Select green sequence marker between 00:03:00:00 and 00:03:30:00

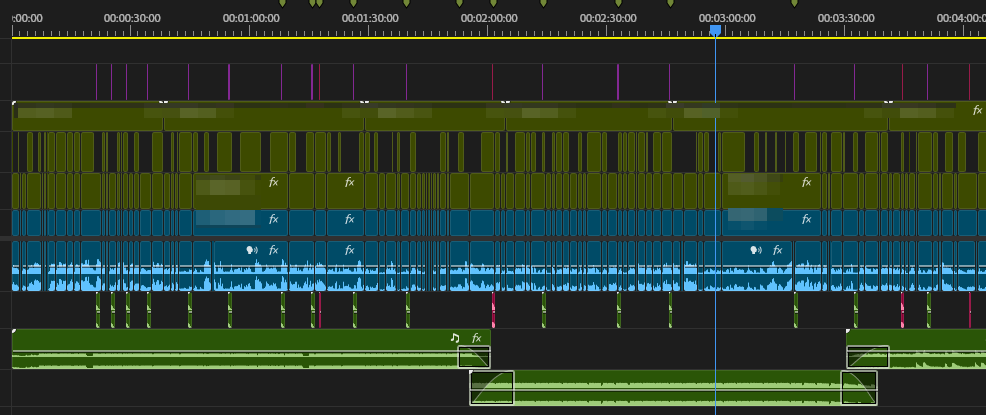[794, 4]
